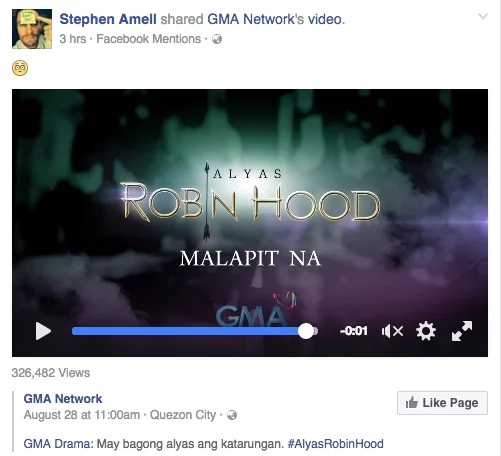Click the public globe icon near timestamp
The width and height of the screenshot is (501, 456).
[x=217, y=39]
